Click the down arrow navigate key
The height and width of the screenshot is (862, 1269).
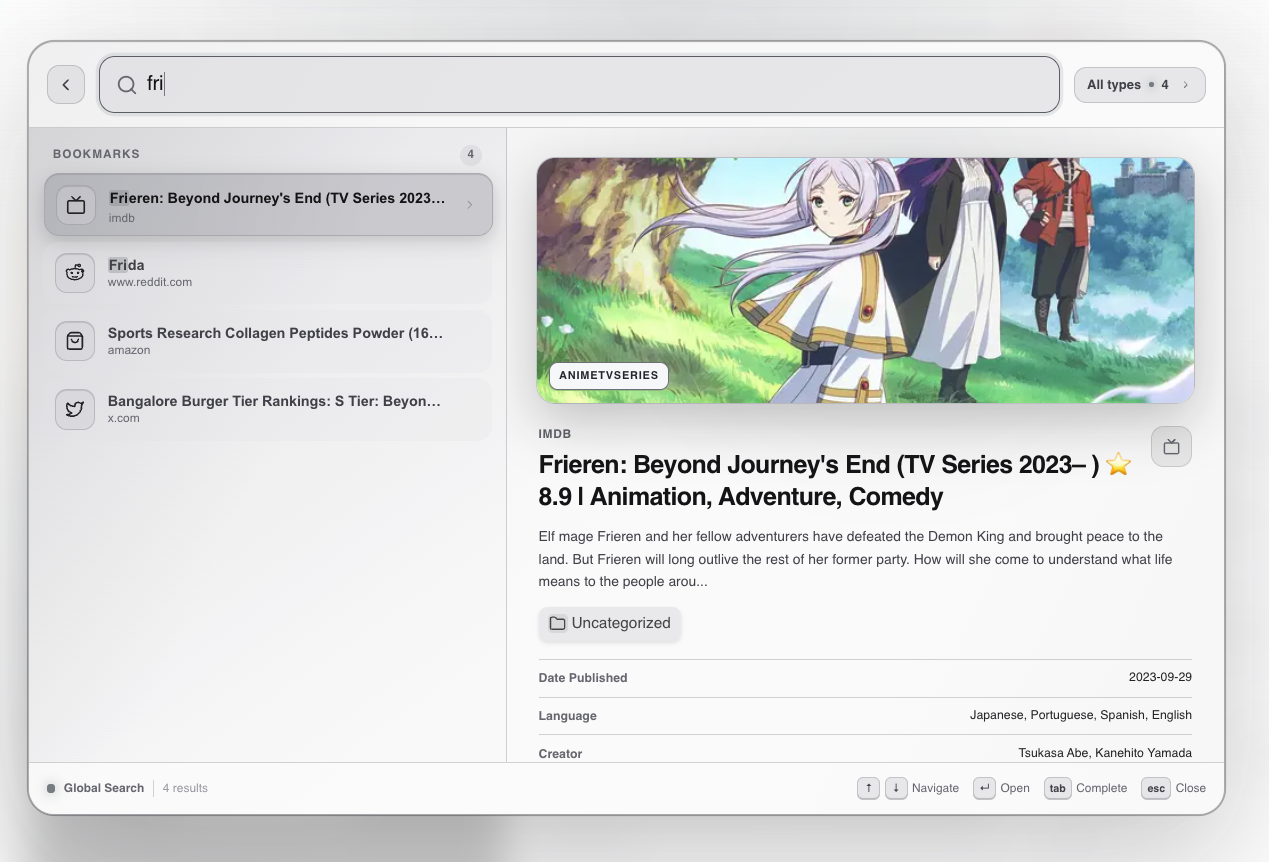point(896,788)
